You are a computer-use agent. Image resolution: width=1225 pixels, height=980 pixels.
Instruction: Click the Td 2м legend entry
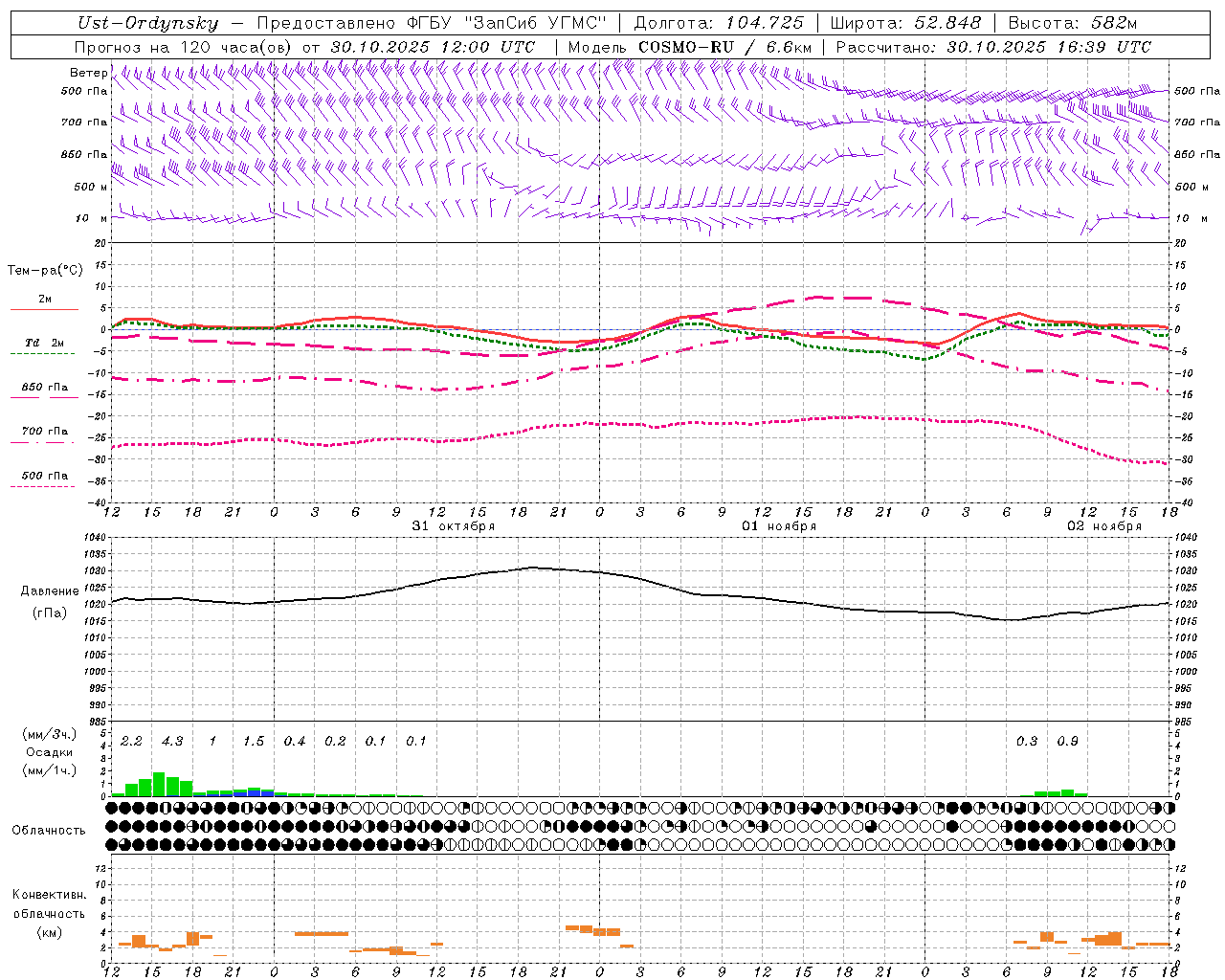(45, 343)
